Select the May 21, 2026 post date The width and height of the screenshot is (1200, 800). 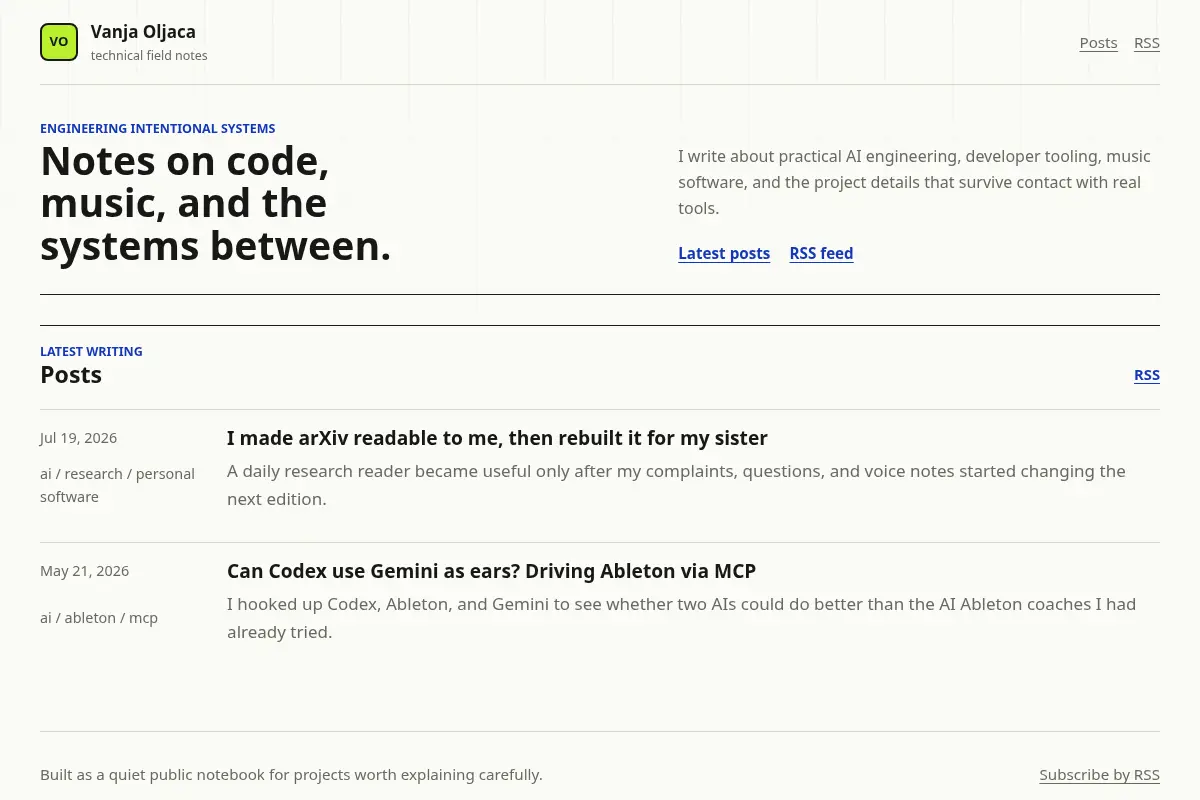click(84, 571)
